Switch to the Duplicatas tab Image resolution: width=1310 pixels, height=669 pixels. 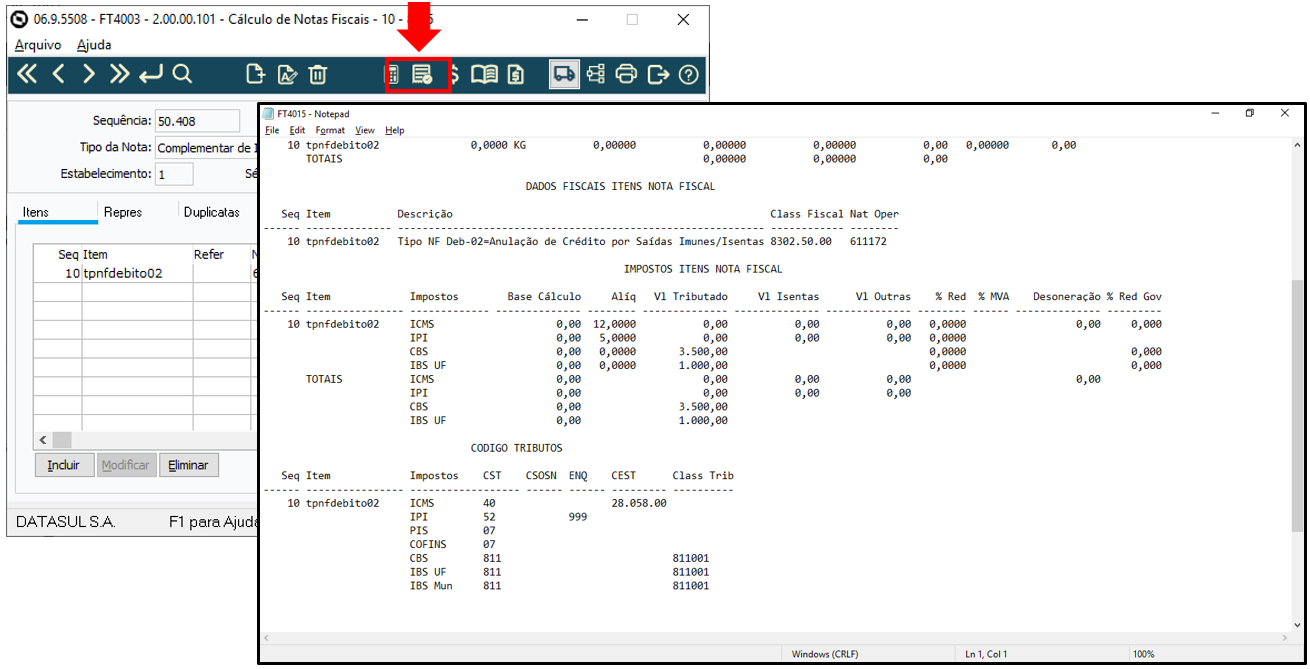(212, 212)
